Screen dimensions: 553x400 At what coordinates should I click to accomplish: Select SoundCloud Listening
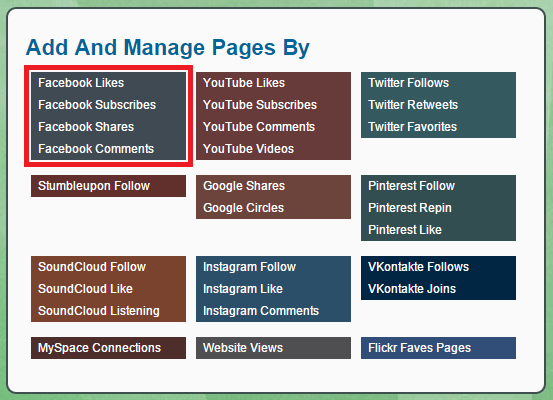point(99,311)
